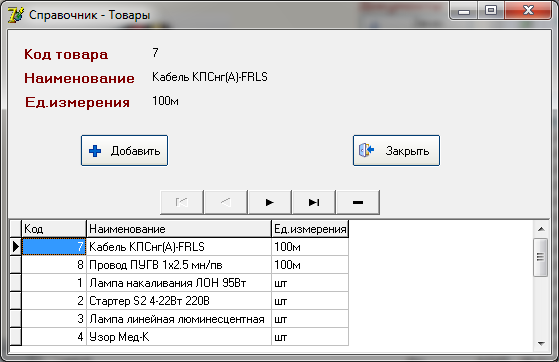Select cell 'Кабель КПСнг(А)-FRLS' in the grid
The image size is (559, 362).
(x=179, y=247)
